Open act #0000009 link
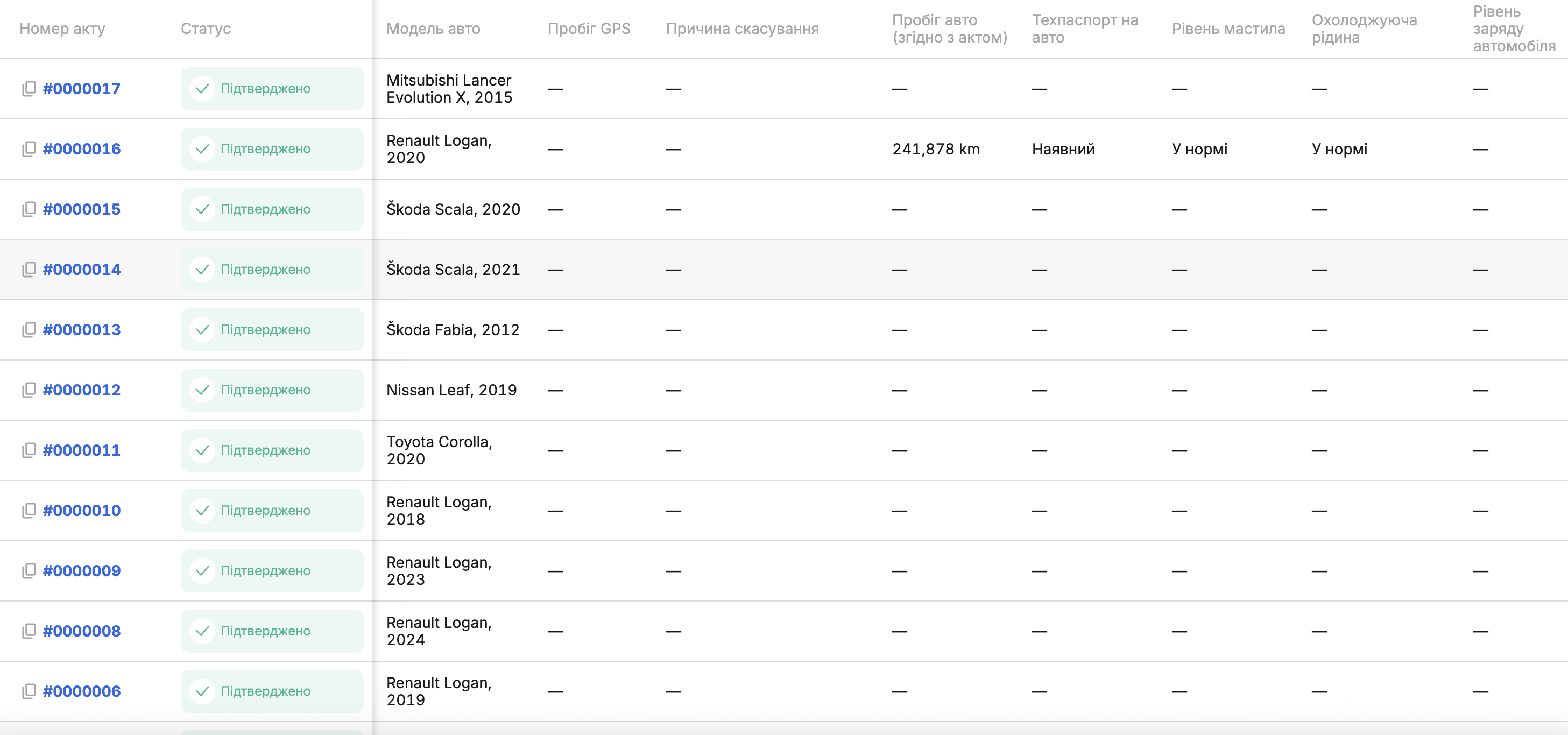The width and height of the screenshot is (1568, 735). click(x=82, y=571)
